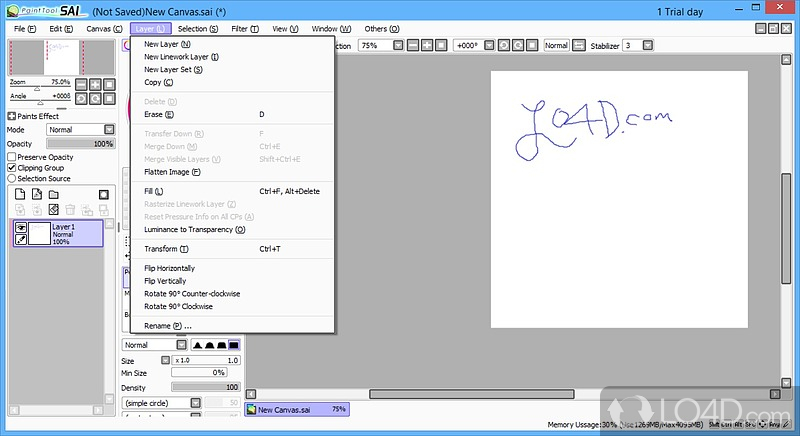Hide Layer 1 using the eye icon
Image resolution: width=800 pixels, height=436 pixels.
pyautogui.click(x=21, y=228)
